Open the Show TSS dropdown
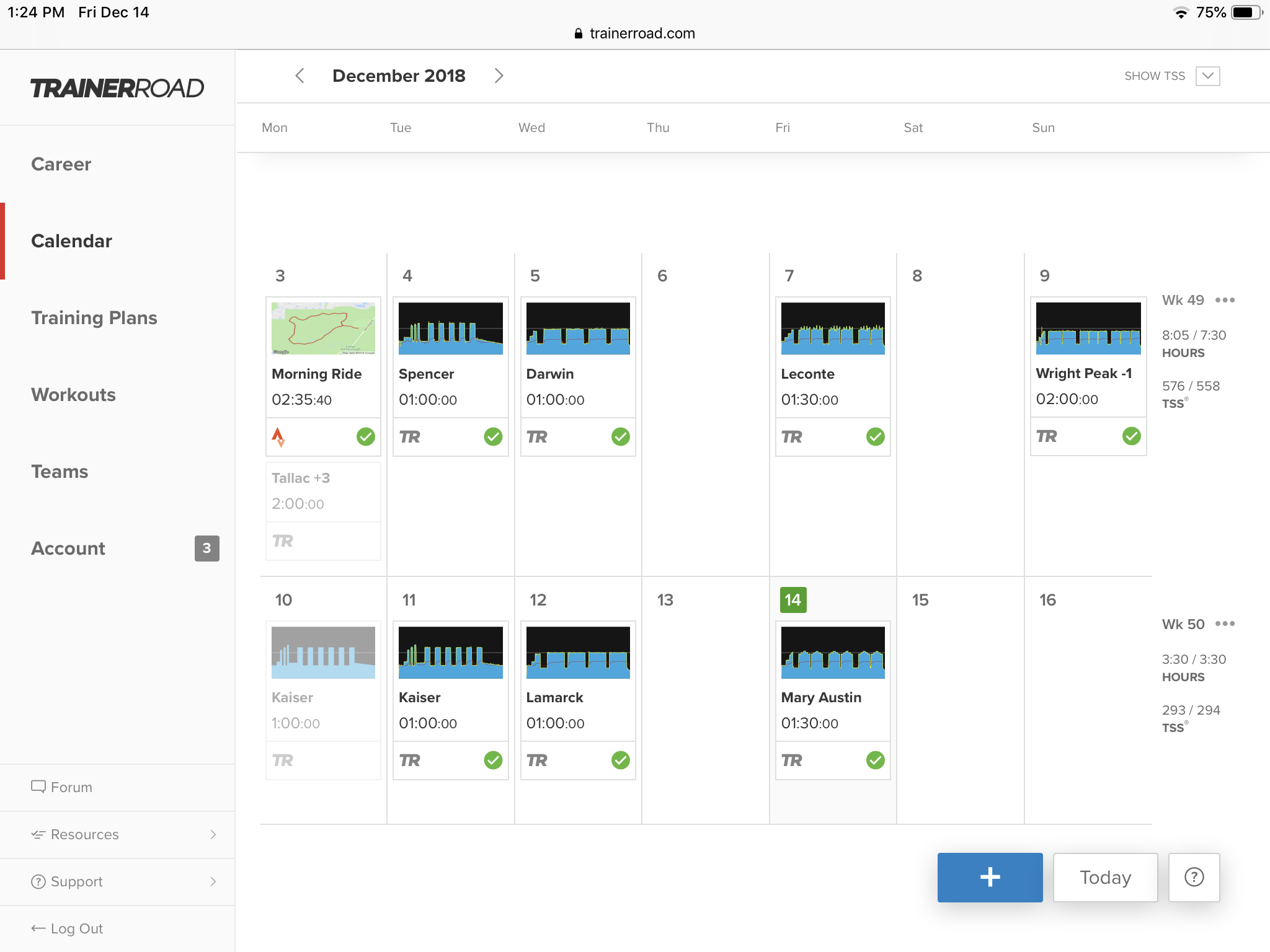This screenshot has height=952, width=1270. 1207,76
